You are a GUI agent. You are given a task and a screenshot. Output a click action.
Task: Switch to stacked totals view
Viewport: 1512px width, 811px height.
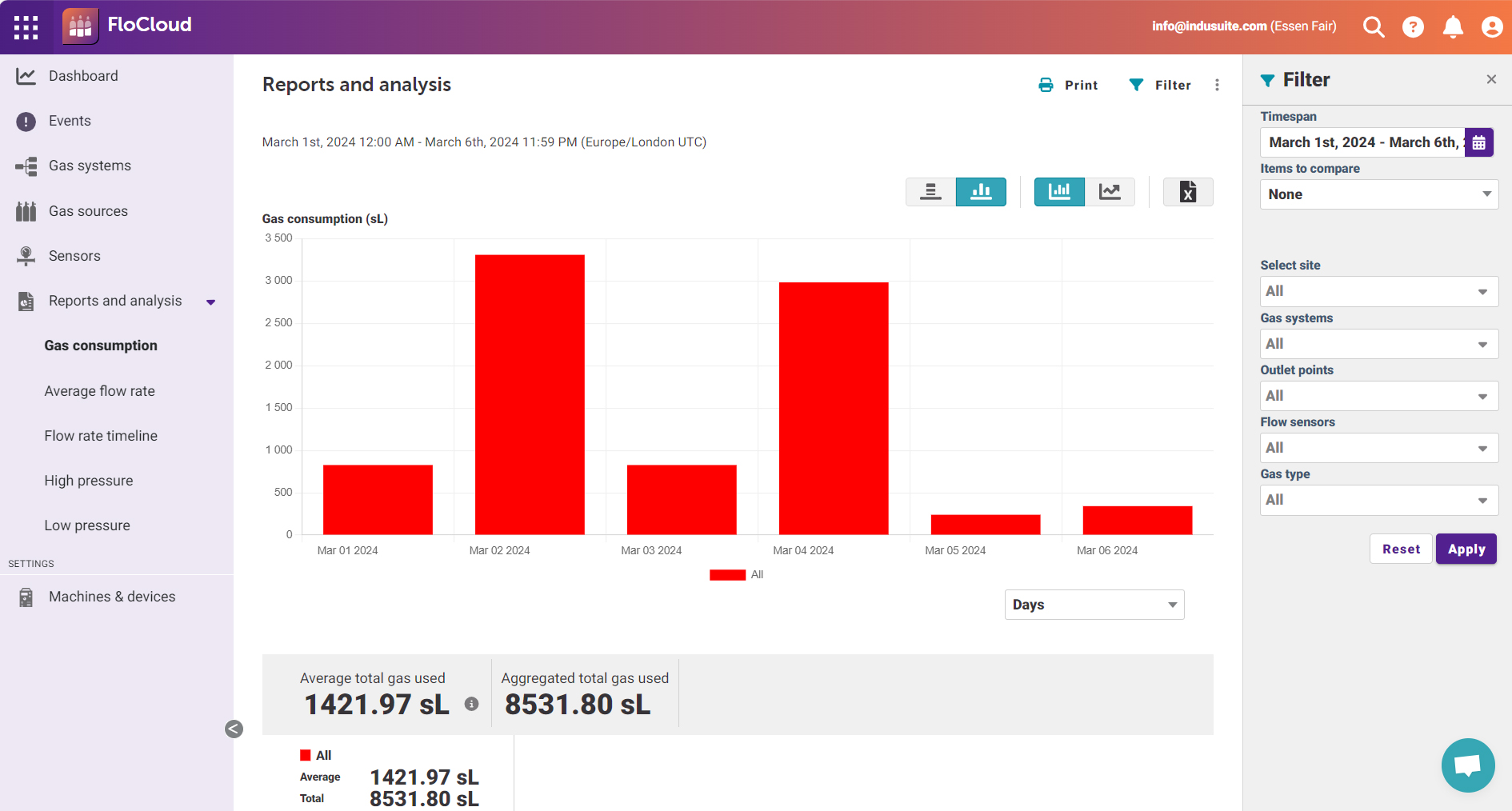coord(930,192)
